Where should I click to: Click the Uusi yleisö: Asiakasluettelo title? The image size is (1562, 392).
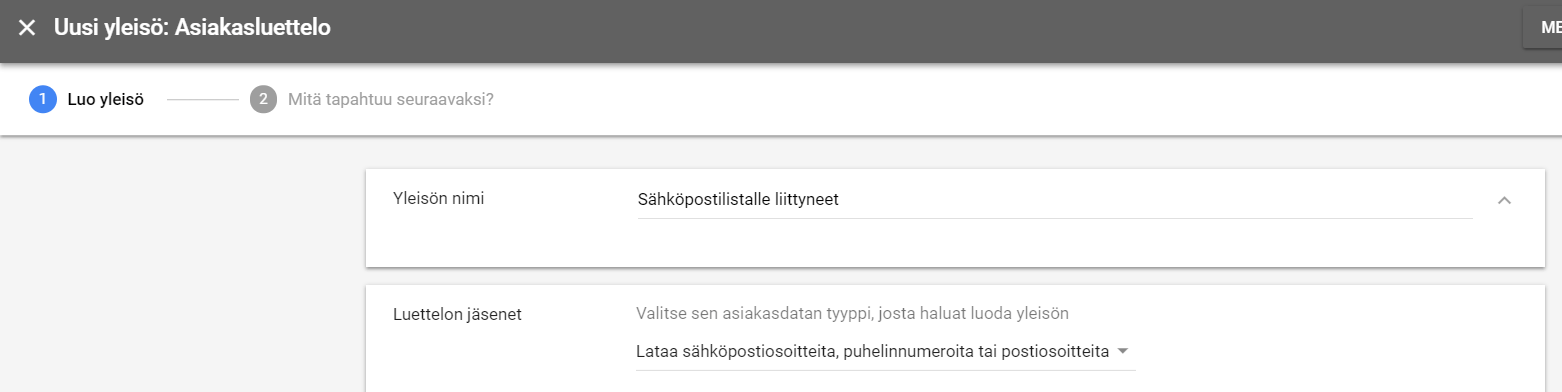192,28
